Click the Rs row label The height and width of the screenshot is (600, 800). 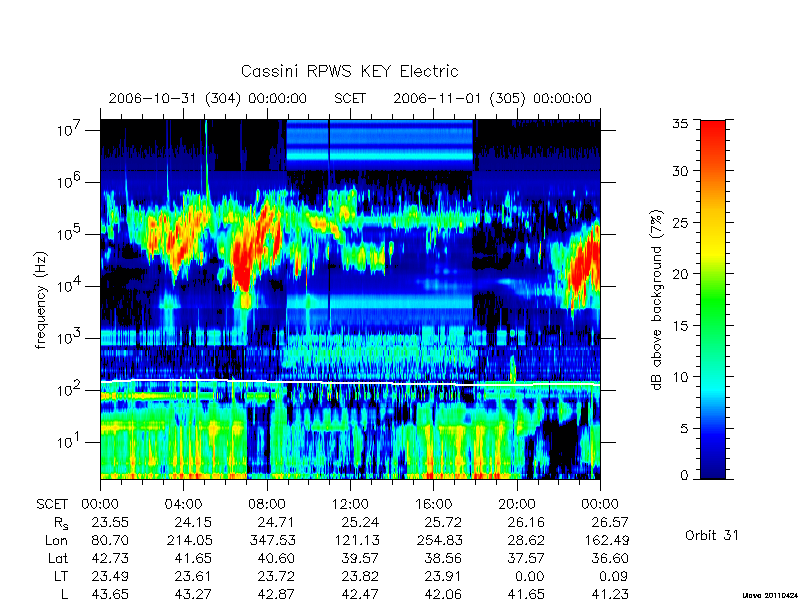[61, 523]
